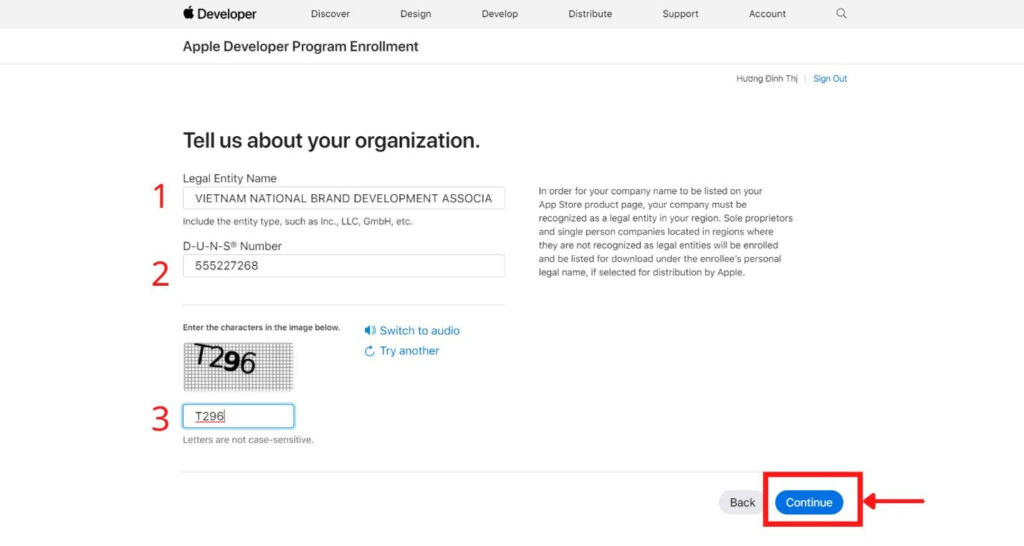Open the Design menu

coord(415,14)
